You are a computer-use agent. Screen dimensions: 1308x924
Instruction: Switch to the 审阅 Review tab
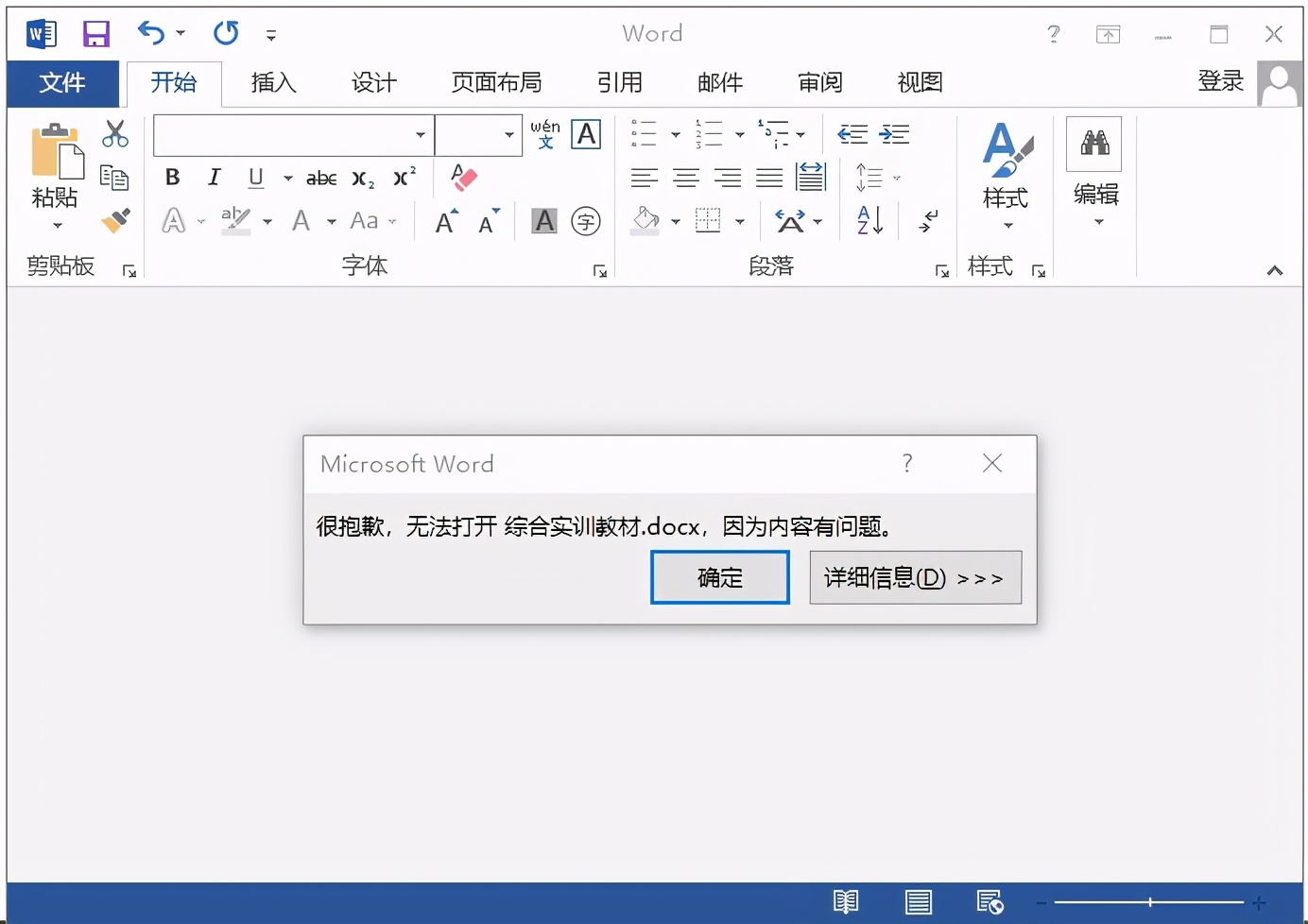[x=820, y=83]
